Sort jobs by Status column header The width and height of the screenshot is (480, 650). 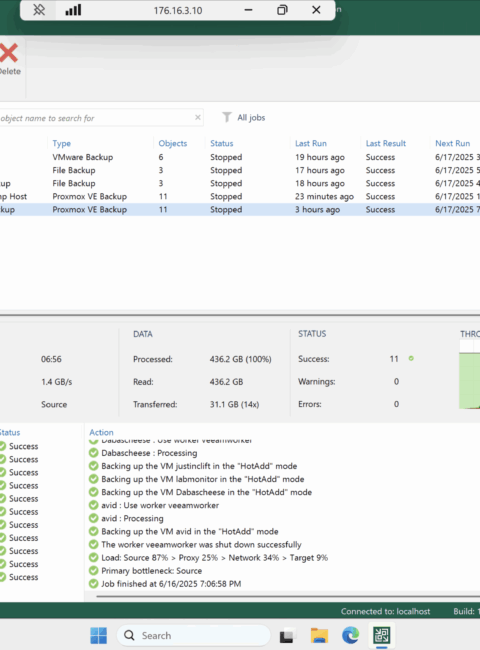pyautogui.click(x=221, y=143)
